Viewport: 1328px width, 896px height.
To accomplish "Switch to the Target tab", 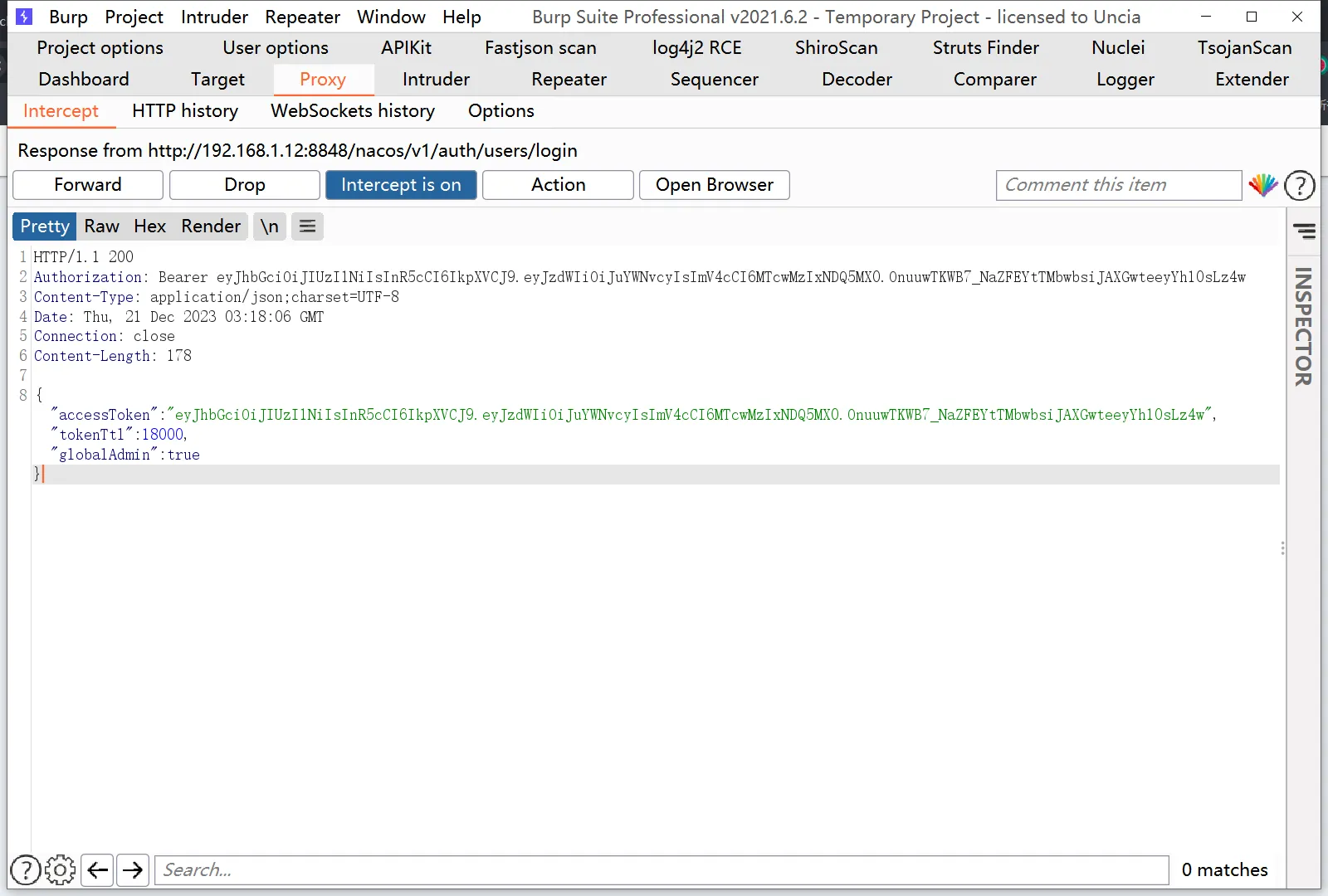I will (x=217, y=80).
